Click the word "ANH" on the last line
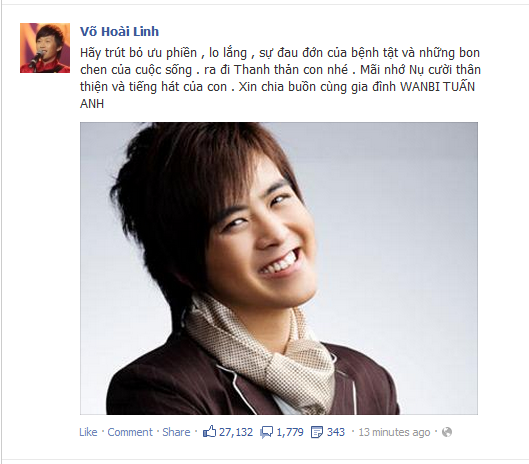The image size is (529, 464). (x=92, y=104)
